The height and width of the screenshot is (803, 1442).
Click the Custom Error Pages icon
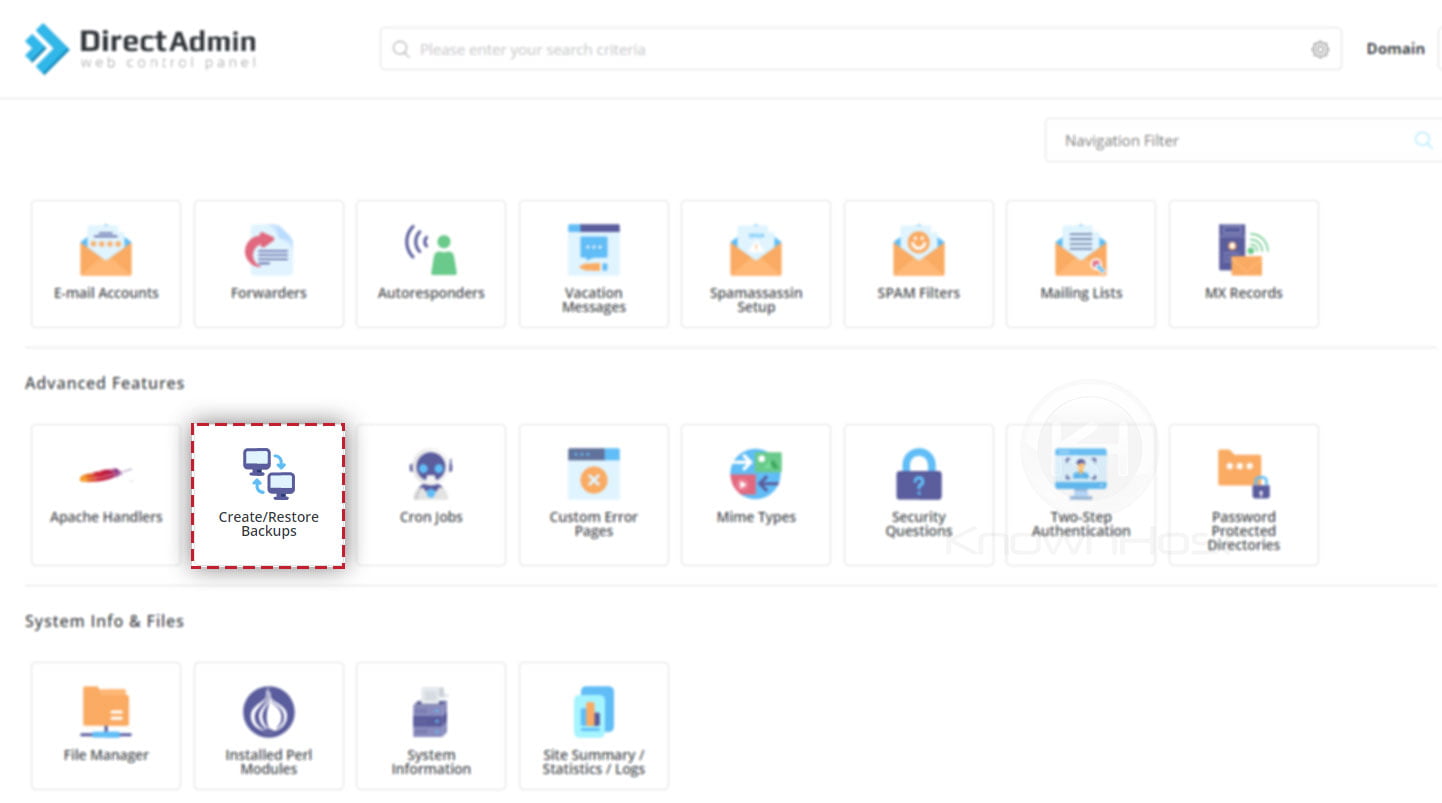pyautogui.click(x=593, y=494)
